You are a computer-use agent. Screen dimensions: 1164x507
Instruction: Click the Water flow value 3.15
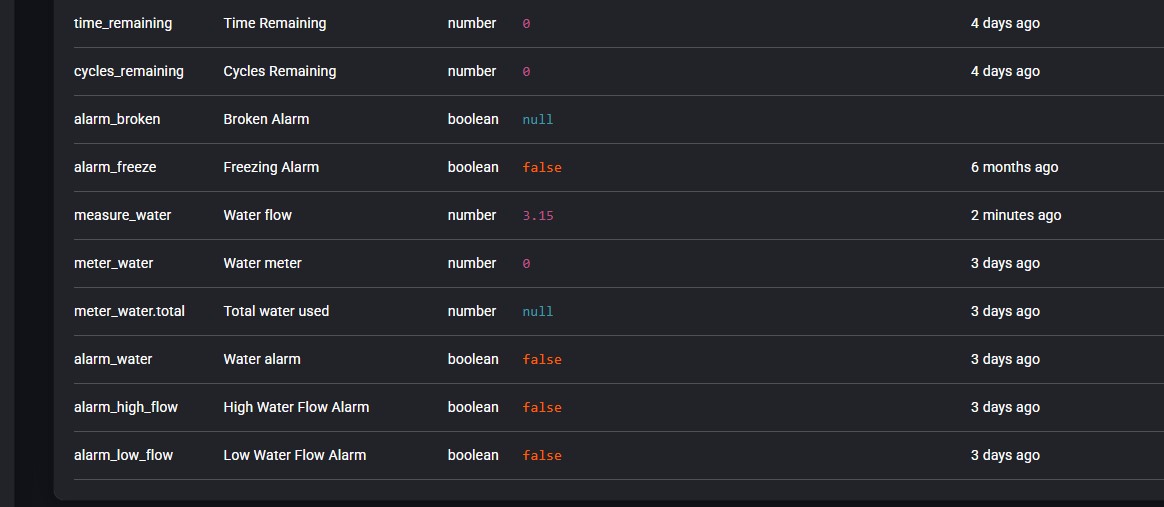537,216
